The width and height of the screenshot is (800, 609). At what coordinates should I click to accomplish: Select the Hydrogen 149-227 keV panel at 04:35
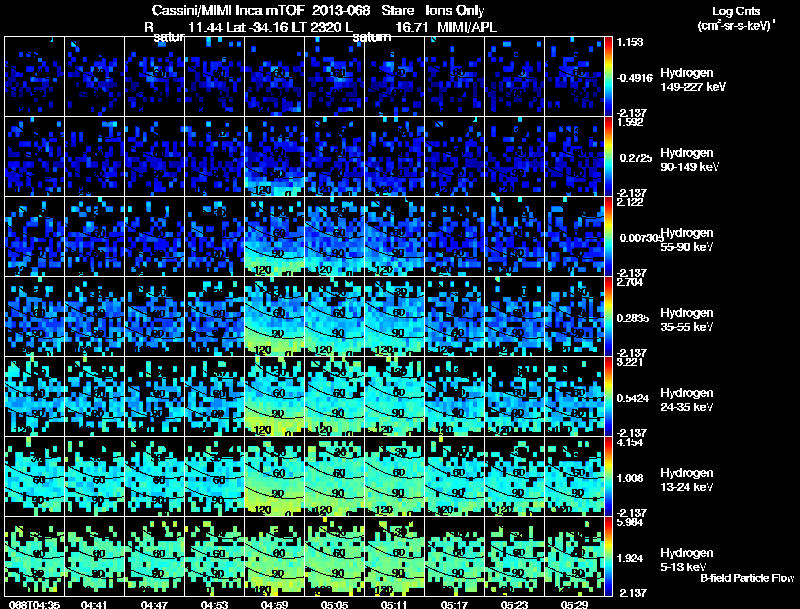point(34,76)
